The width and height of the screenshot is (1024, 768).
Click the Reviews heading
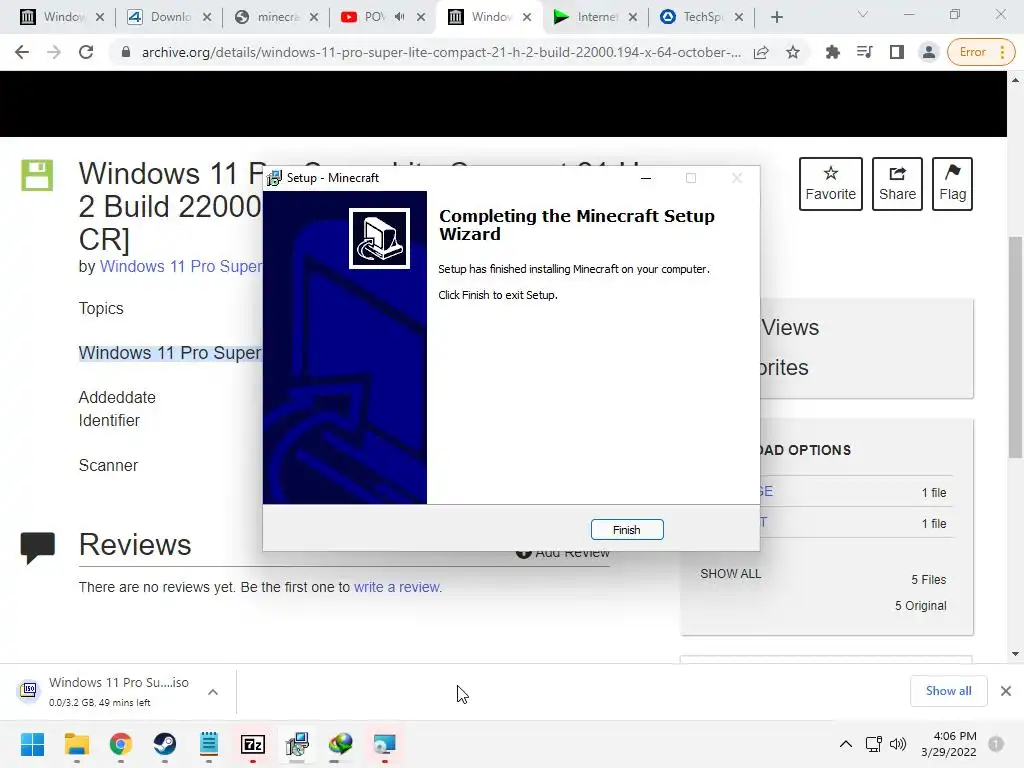135,545
